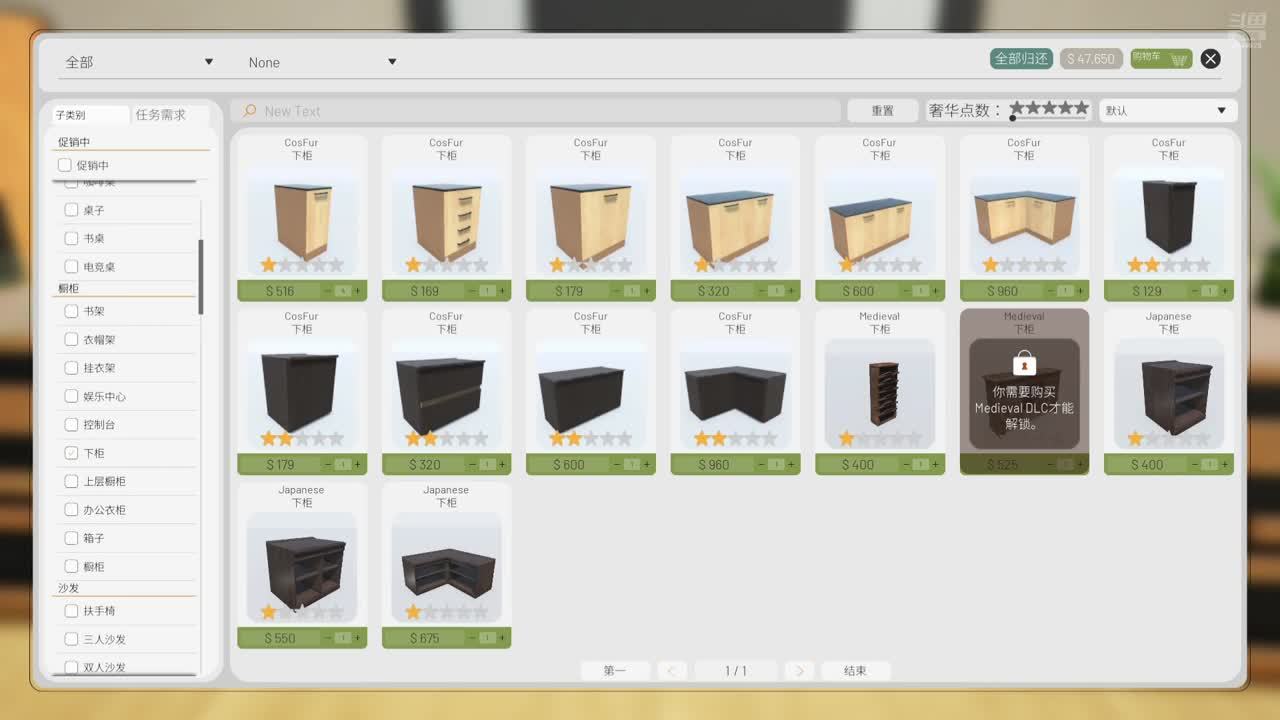Select the $516 CosFur cabinet thumbnail
This screenshot has height=720, width=1280.
[302, 222]
